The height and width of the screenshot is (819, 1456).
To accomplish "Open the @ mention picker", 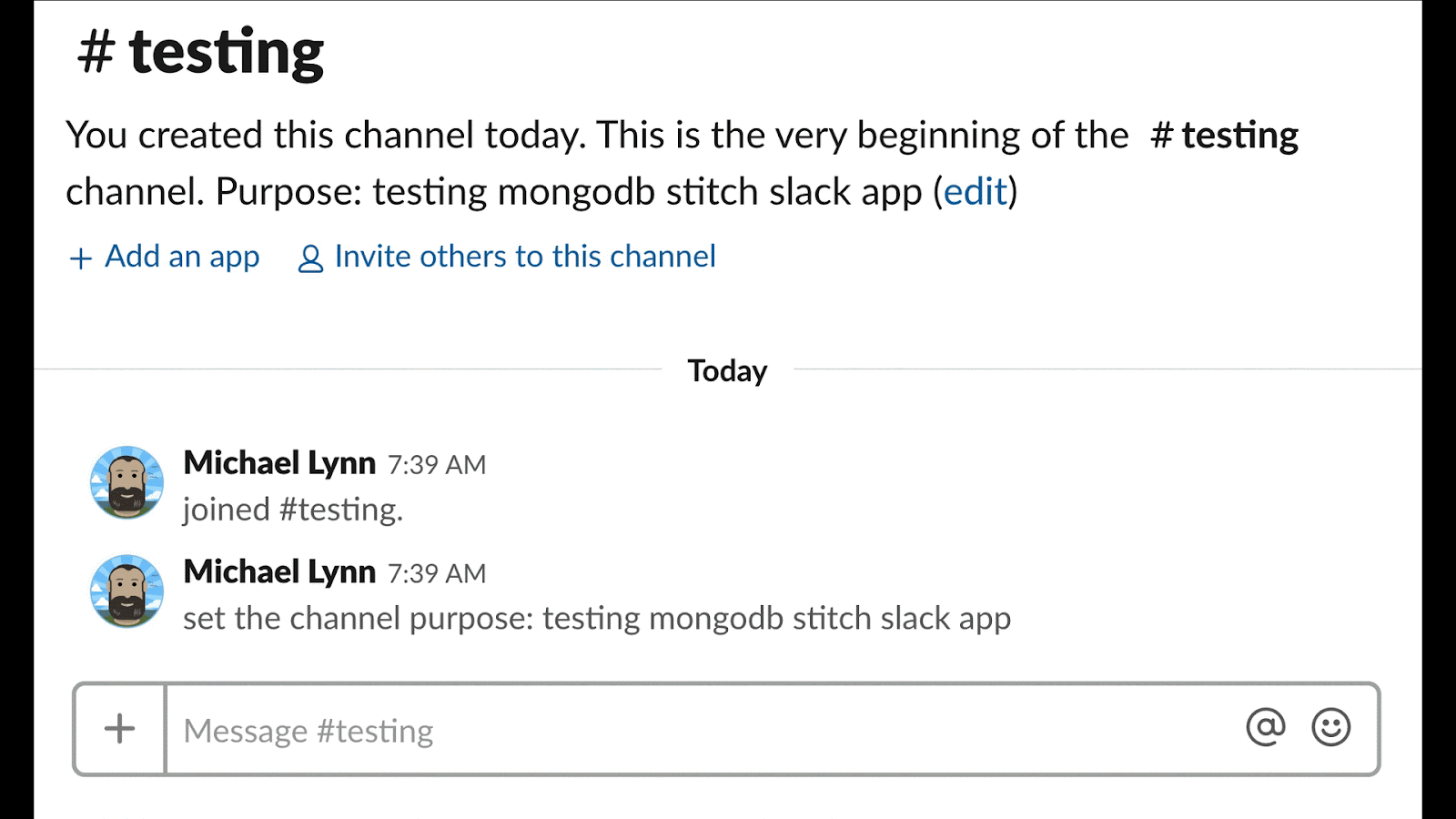I will 1265,727.
